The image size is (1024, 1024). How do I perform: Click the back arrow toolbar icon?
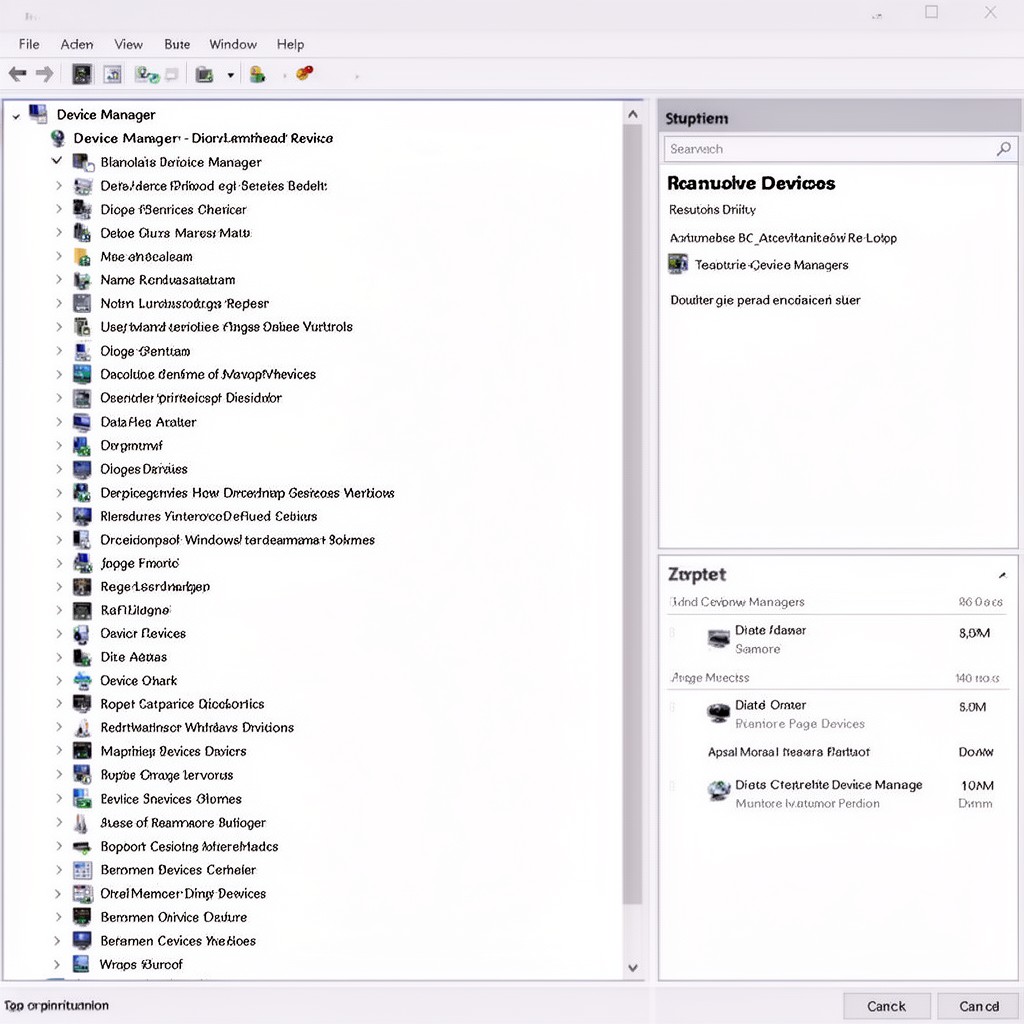tap(18, 74)
